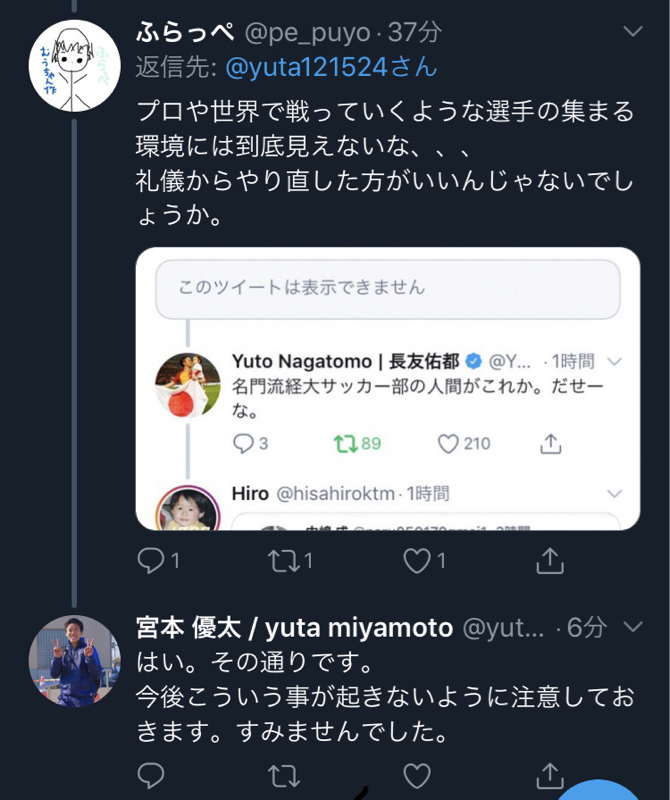670x800 pixels.
Task: Open the embedded Yuto Nagatomo screenshot image
Action: pyautogui.click(x=388, y=389)
